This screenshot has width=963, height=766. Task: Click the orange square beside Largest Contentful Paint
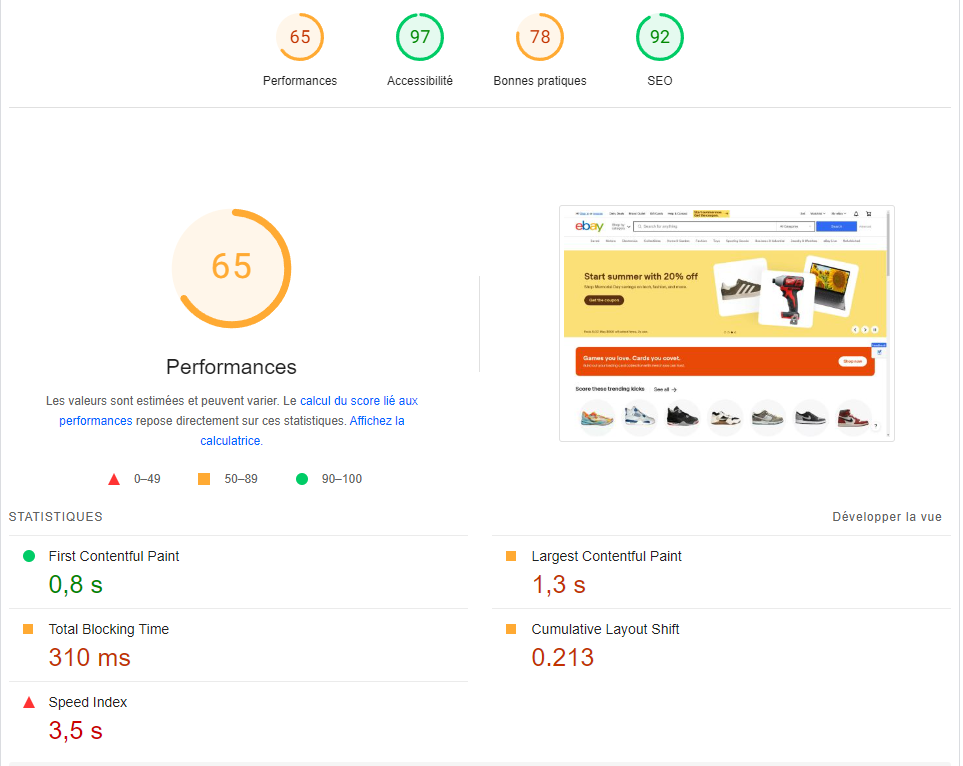pos(511,556)
